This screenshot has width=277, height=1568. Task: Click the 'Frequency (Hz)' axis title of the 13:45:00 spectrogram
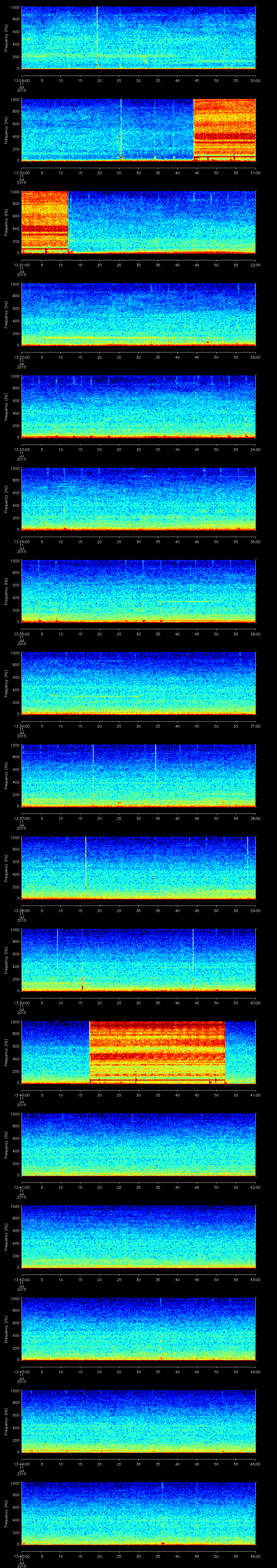[x=6, y=1514]
